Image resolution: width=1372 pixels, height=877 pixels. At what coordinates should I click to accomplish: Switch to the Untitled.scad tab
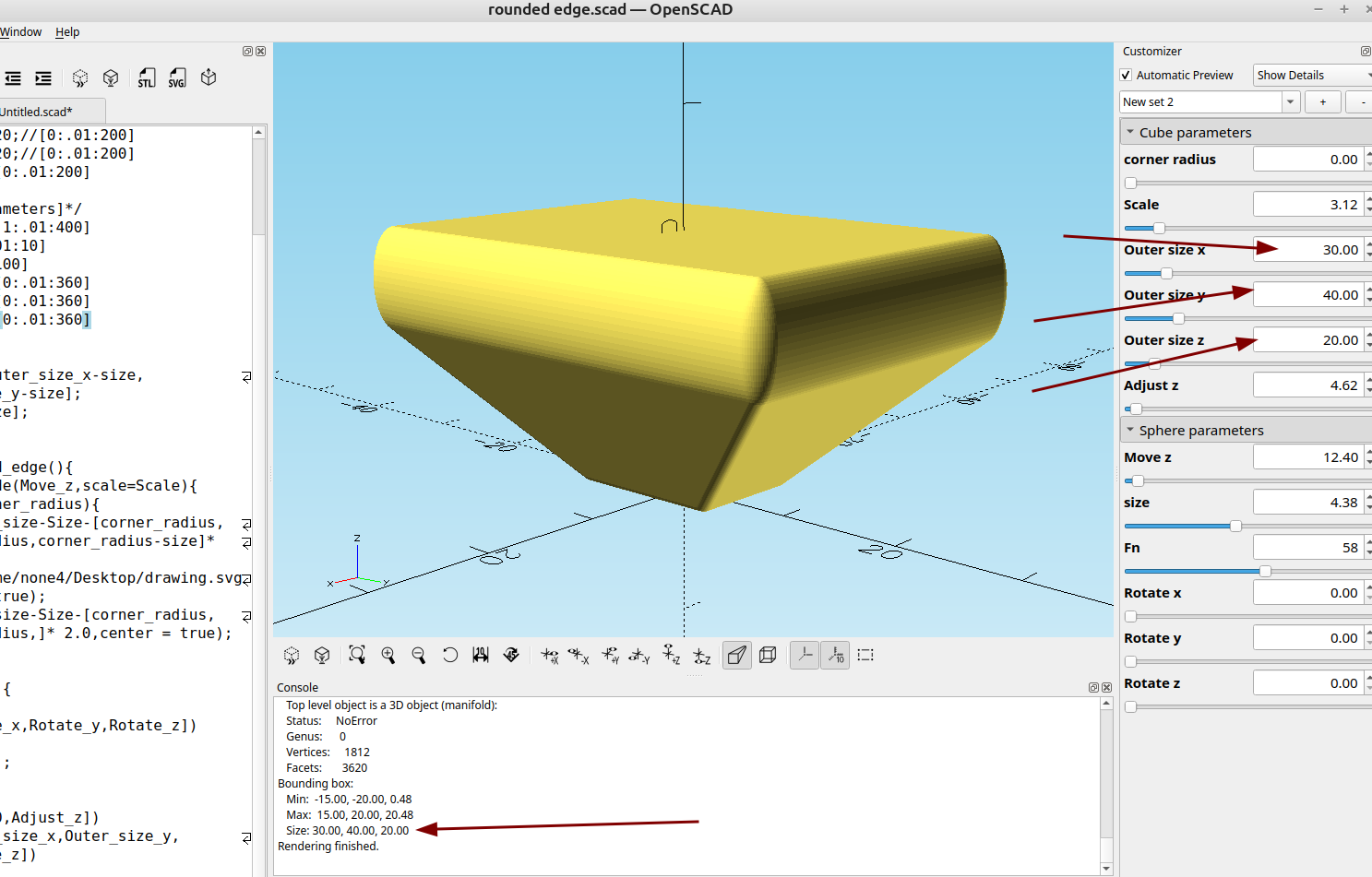point(37,112)
